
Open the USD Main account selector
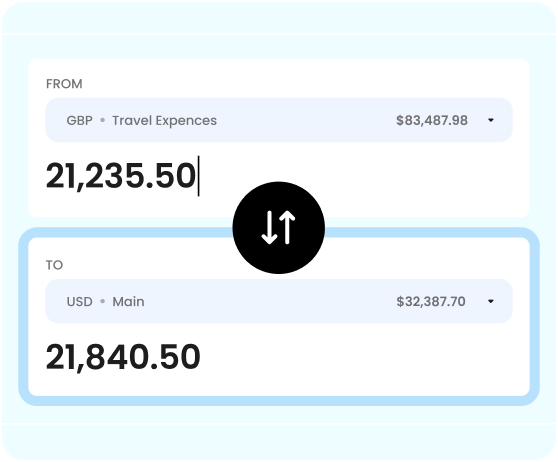tap(279, 301)
